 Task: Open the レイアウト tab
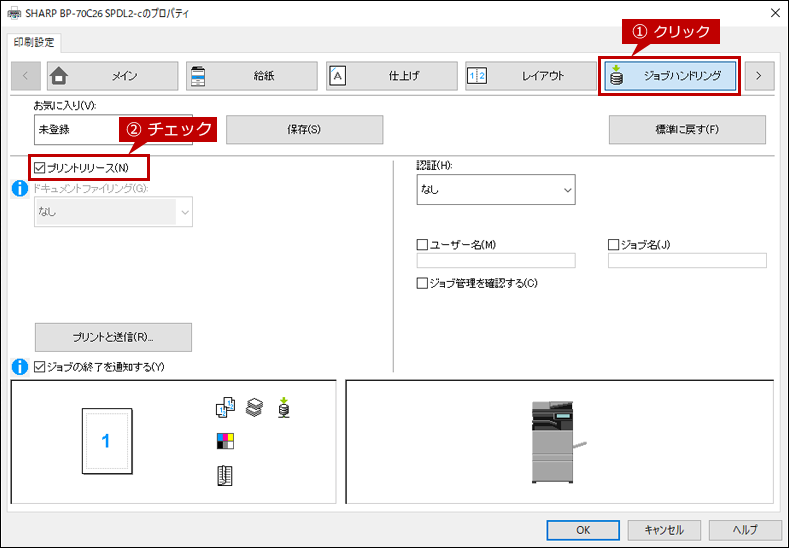531,76
